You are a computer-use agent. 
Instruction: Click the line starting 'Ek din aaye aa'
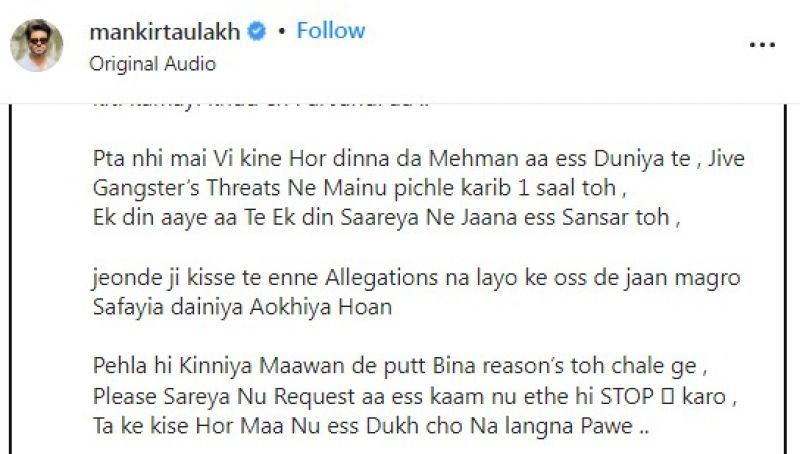point(386,218)
